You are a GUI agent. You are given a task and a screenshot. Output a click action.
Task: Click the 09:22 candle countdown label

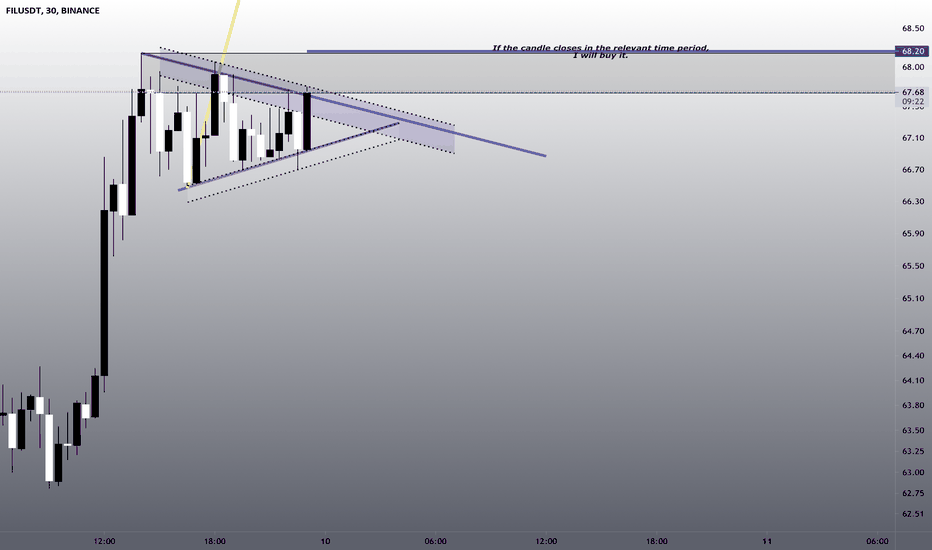(912, 102)
